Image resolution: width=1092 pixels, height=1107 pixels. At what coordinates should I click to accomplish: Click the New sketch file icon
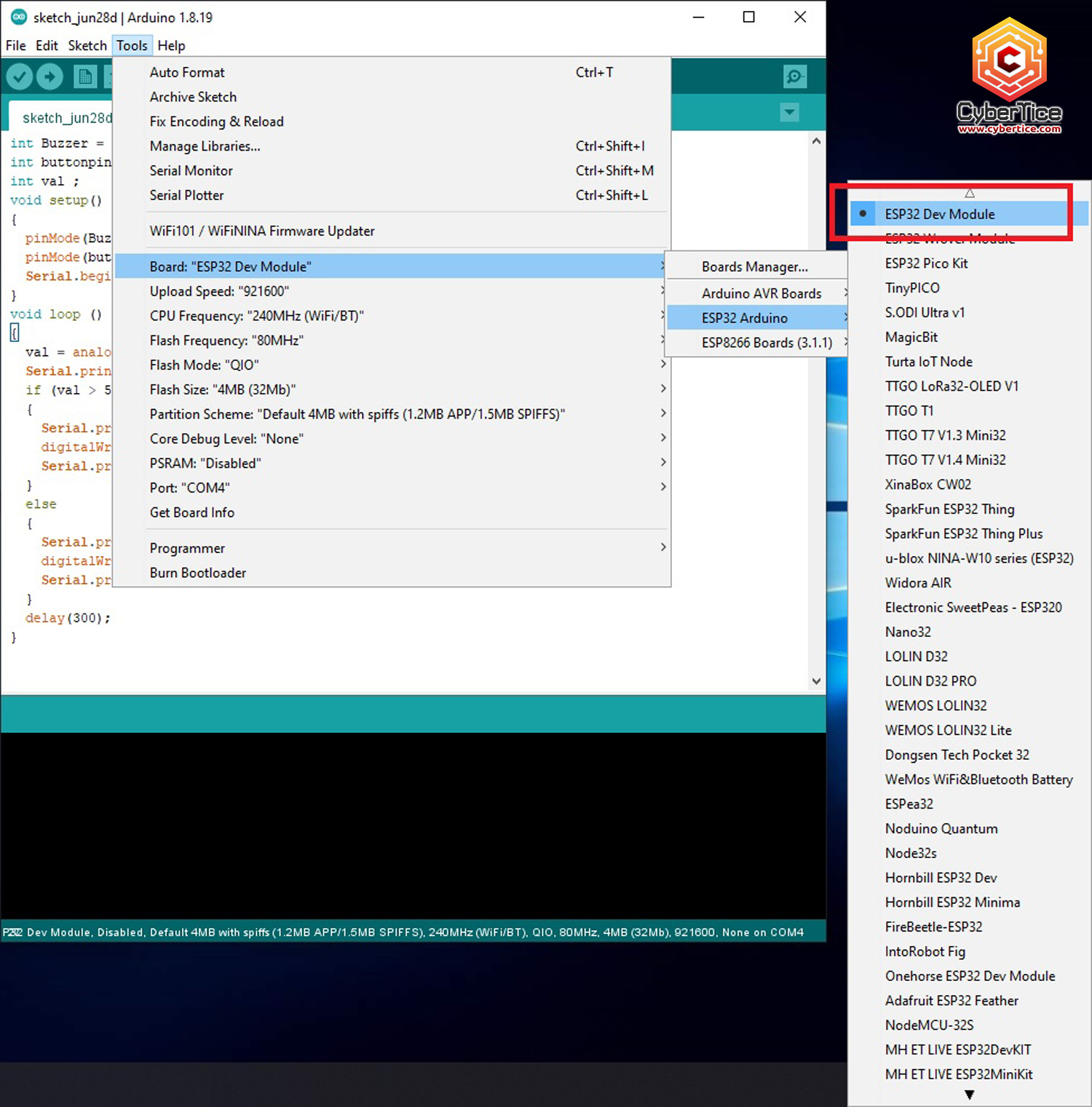85,76
